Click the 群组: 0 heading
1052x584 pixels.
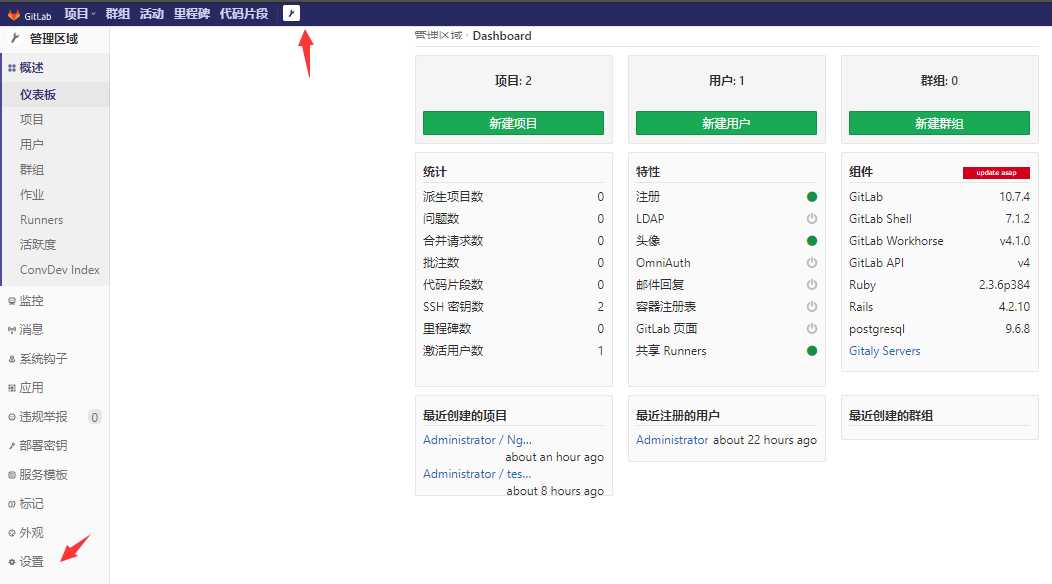(939, 81)
